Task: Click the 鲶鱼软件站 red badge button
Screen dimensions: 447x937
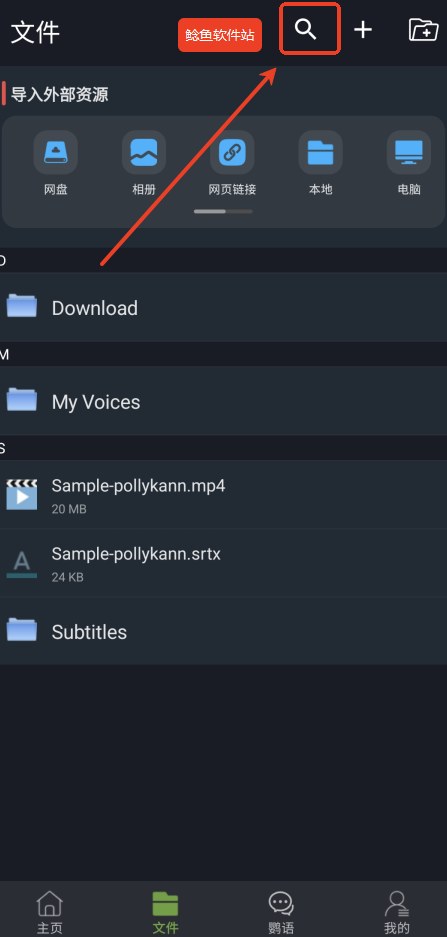Action: coord(220,35)
